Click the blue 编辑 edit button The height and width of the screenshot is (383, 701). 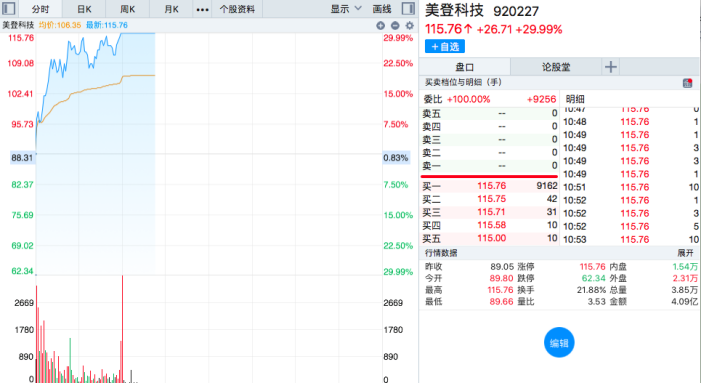(559, 343)
